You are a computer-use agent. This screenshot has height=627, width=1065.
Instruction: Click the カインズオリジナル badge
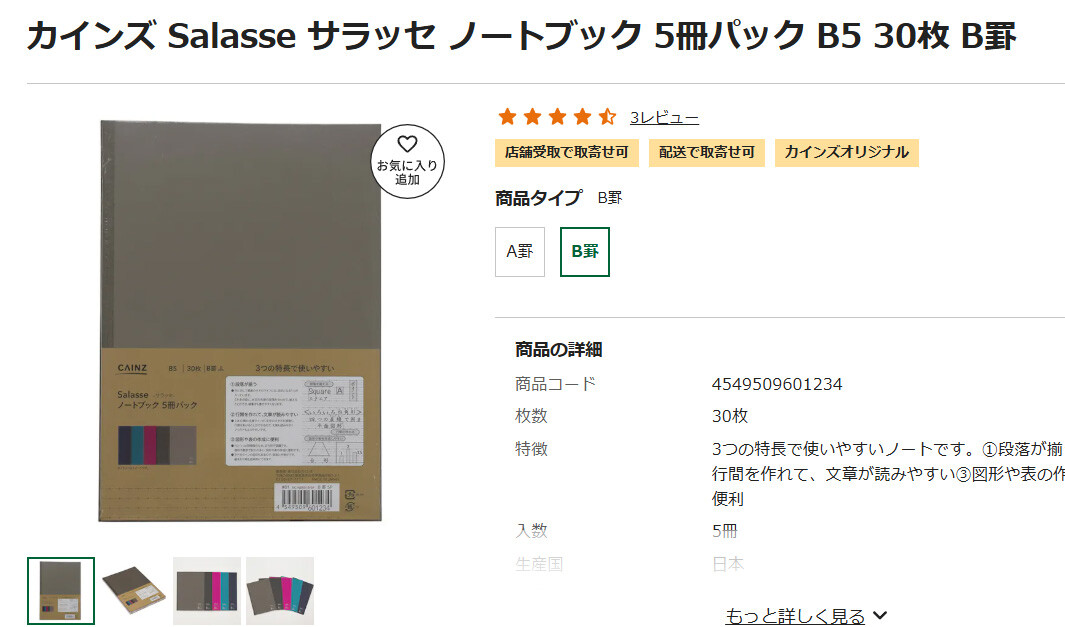point(846,152)
